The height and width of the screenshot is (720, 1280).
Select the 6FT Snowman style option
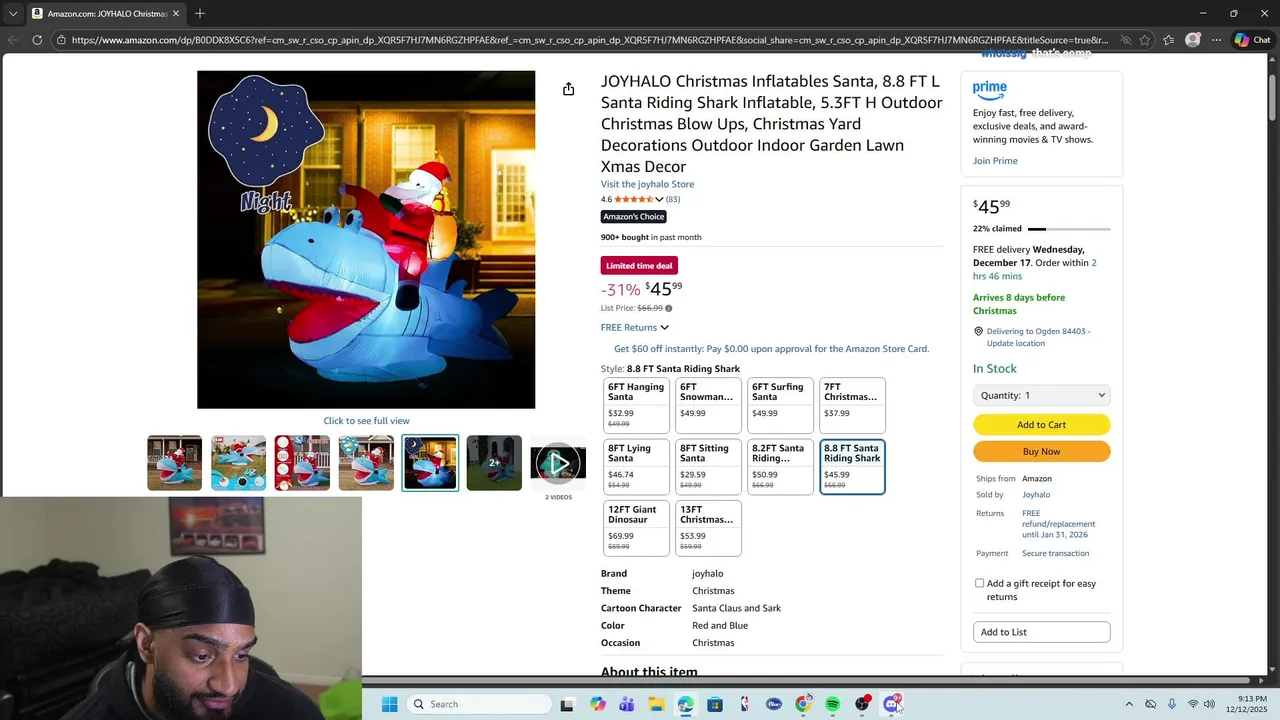click(708, 404)
